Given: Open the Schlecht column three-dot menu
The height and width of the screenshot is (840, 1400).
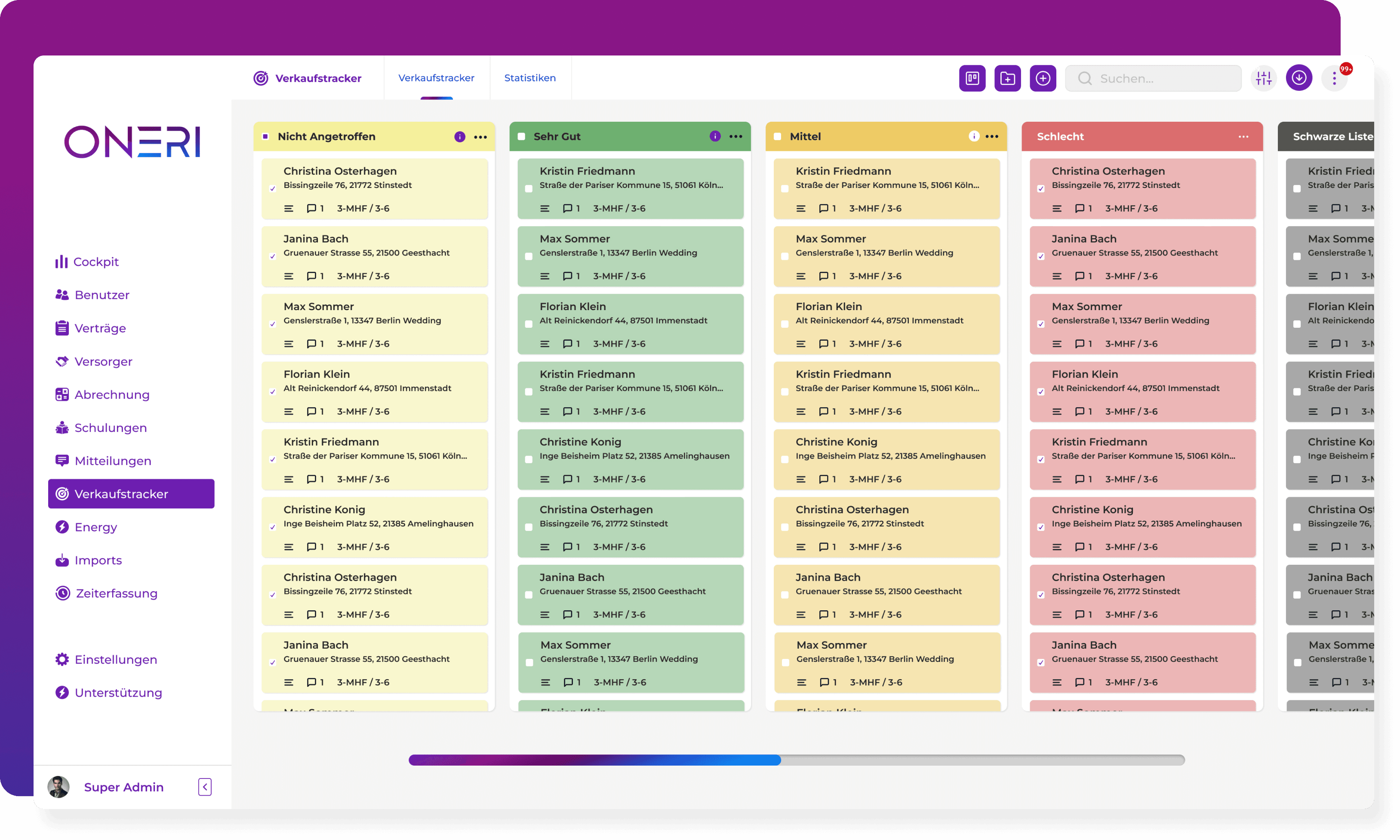Looking at the screenshot, I should click(1243, 136).
